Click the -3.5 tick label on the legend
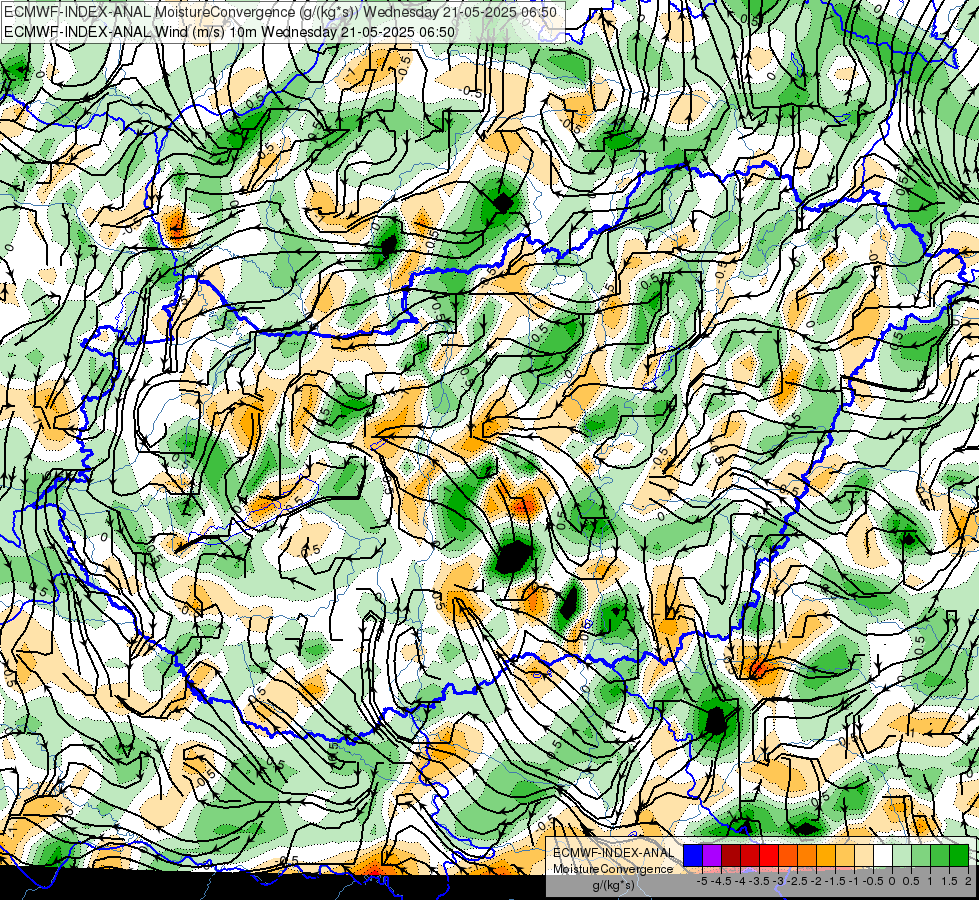This screenshot has width=979, height=900. click(x=759, y=881)
